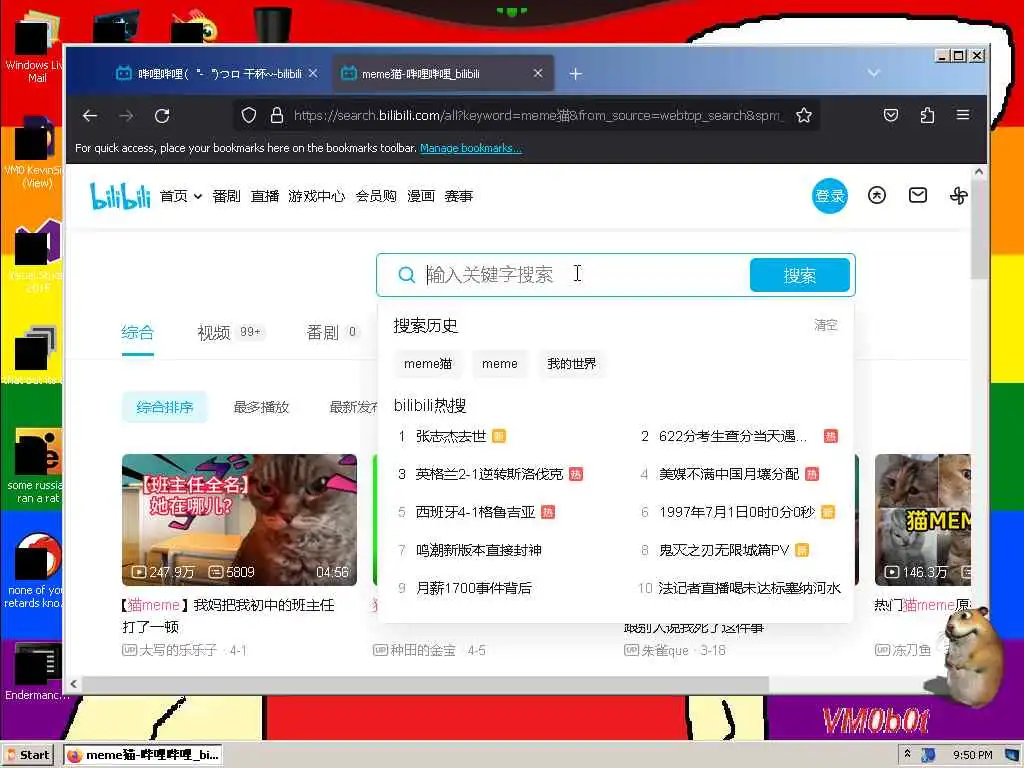The image size is (1024, 768).
Task: Open hot search 张志杰去世
Action: click(451, 436)
